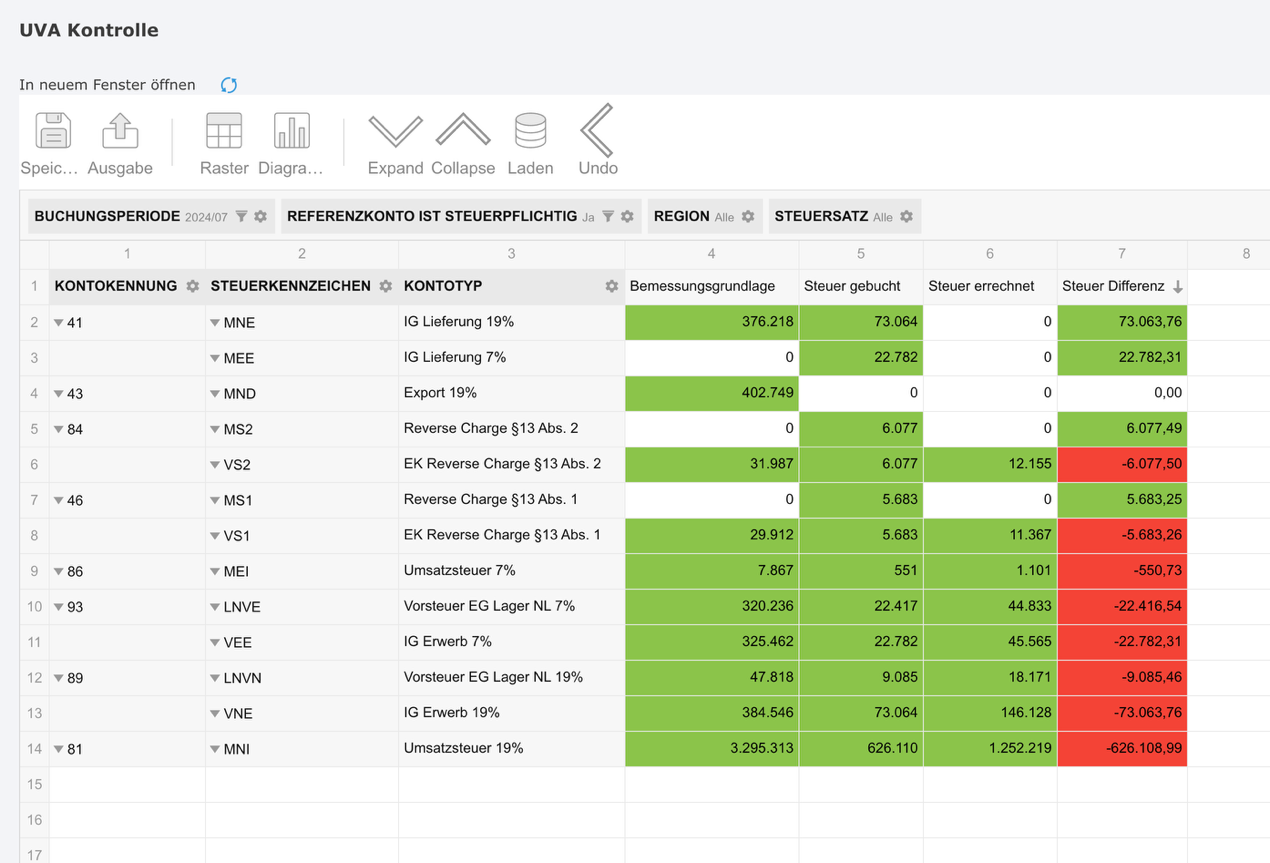
Task: Open the Ausgabe export icon
Action: coord(120,132)
